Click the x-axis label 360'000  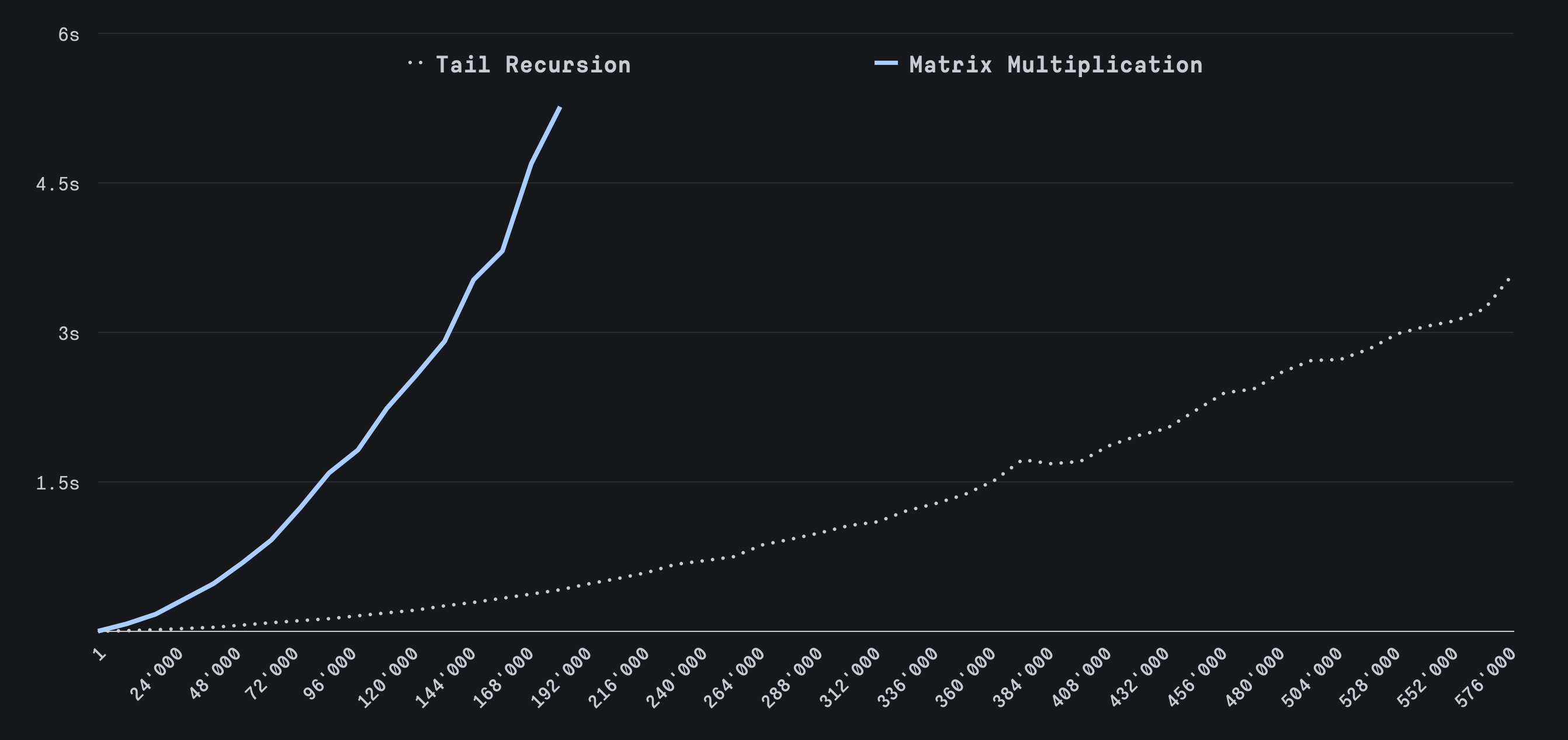(x=966, y=679)
